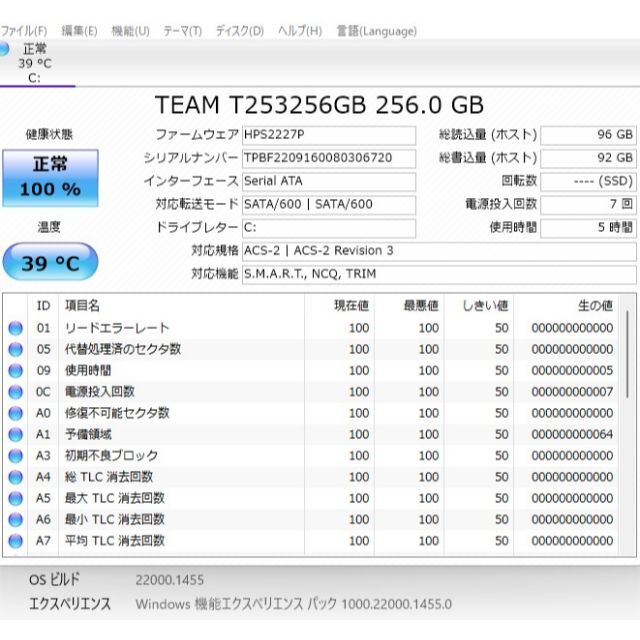Image resolution: width=640 pixels, height=640 pixels.
Task: Click the blue status circle beside 正常 drive tab
Action: [x=3, y=49]
